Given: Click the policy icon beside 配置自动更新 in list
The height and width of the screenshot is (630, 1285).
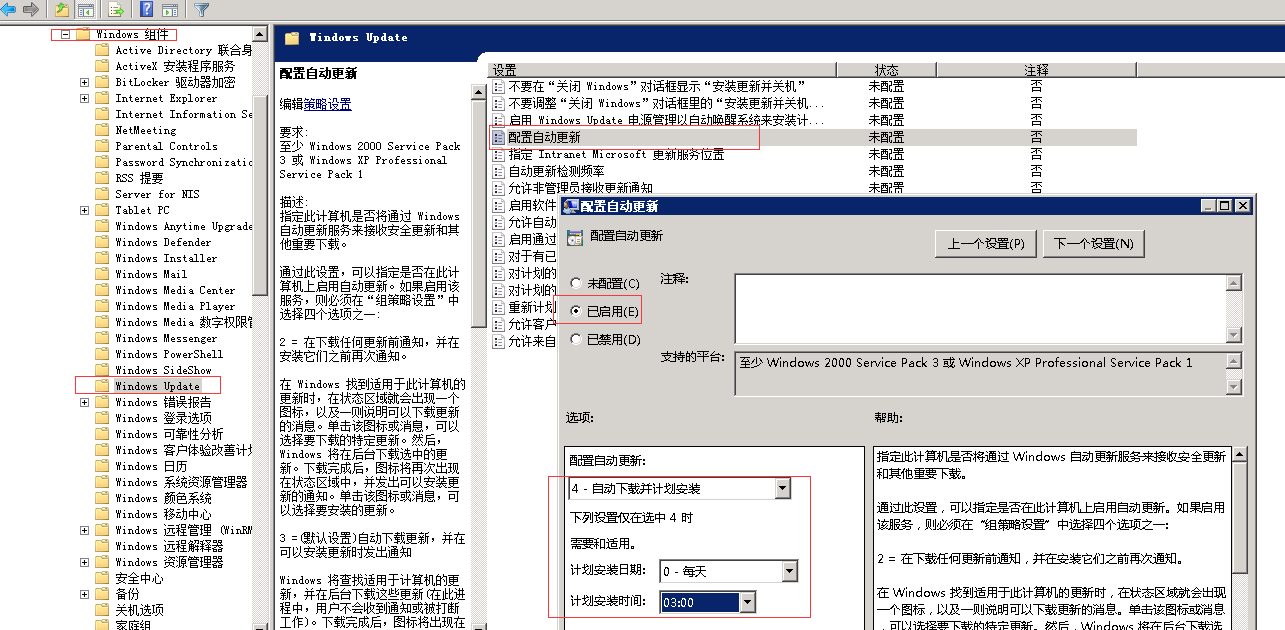Looking at the screenshot, I should coord(498,137).
